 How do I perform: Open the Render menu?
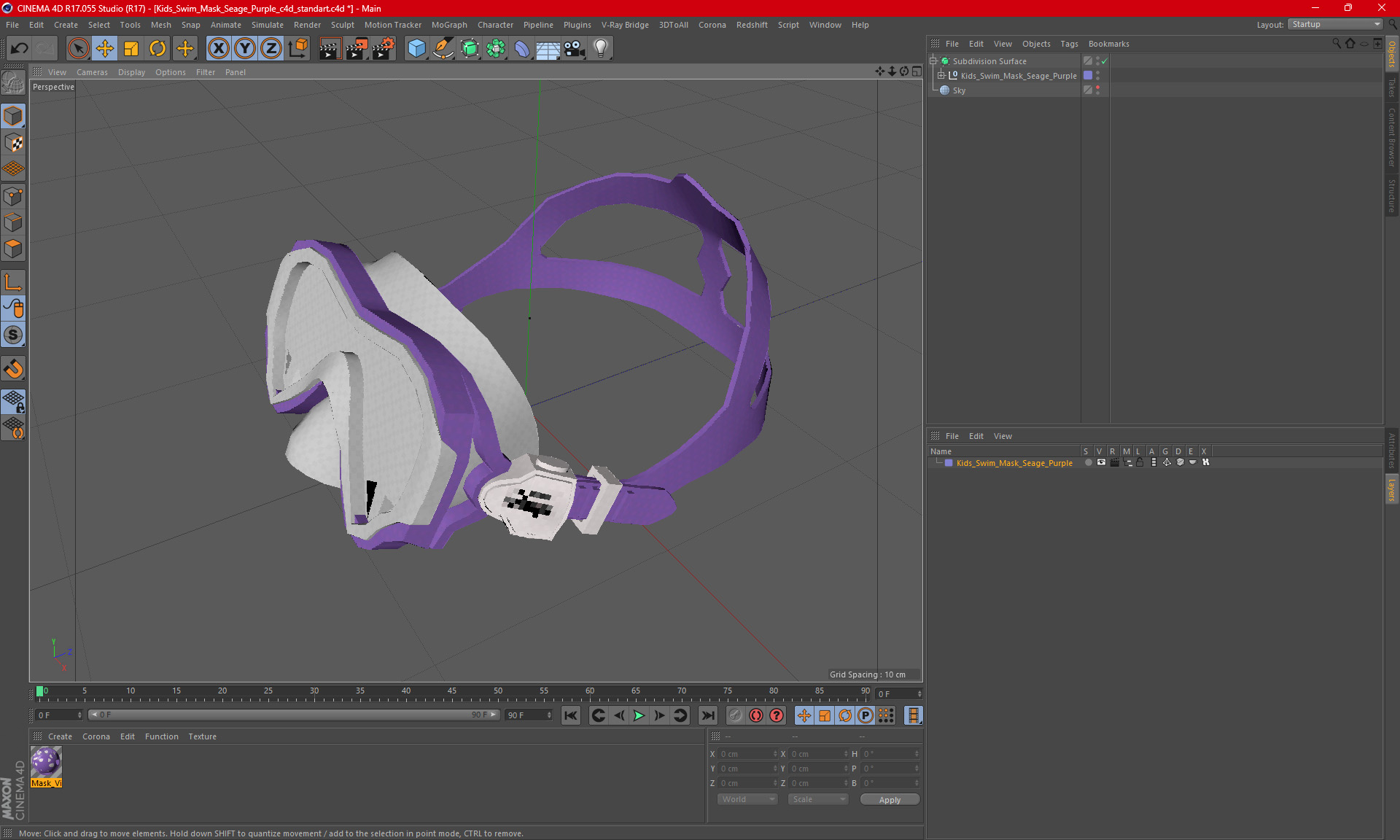[307, 25]
